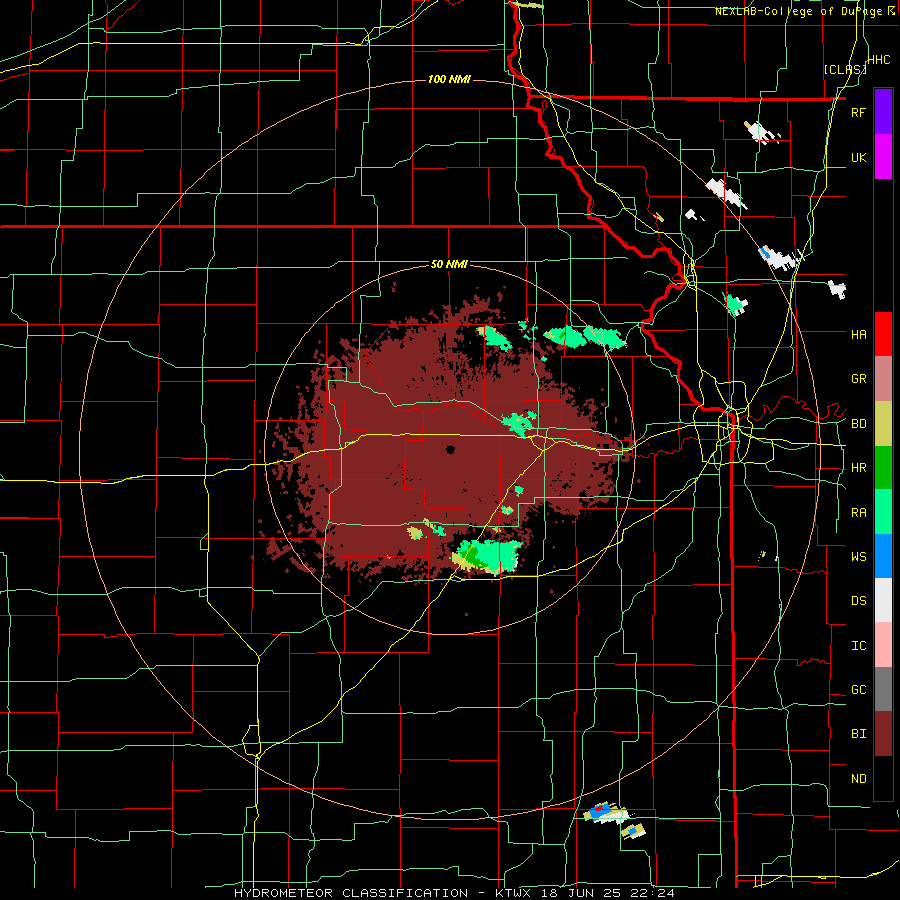Click the dark green HR legend swatch

(883, 468)
